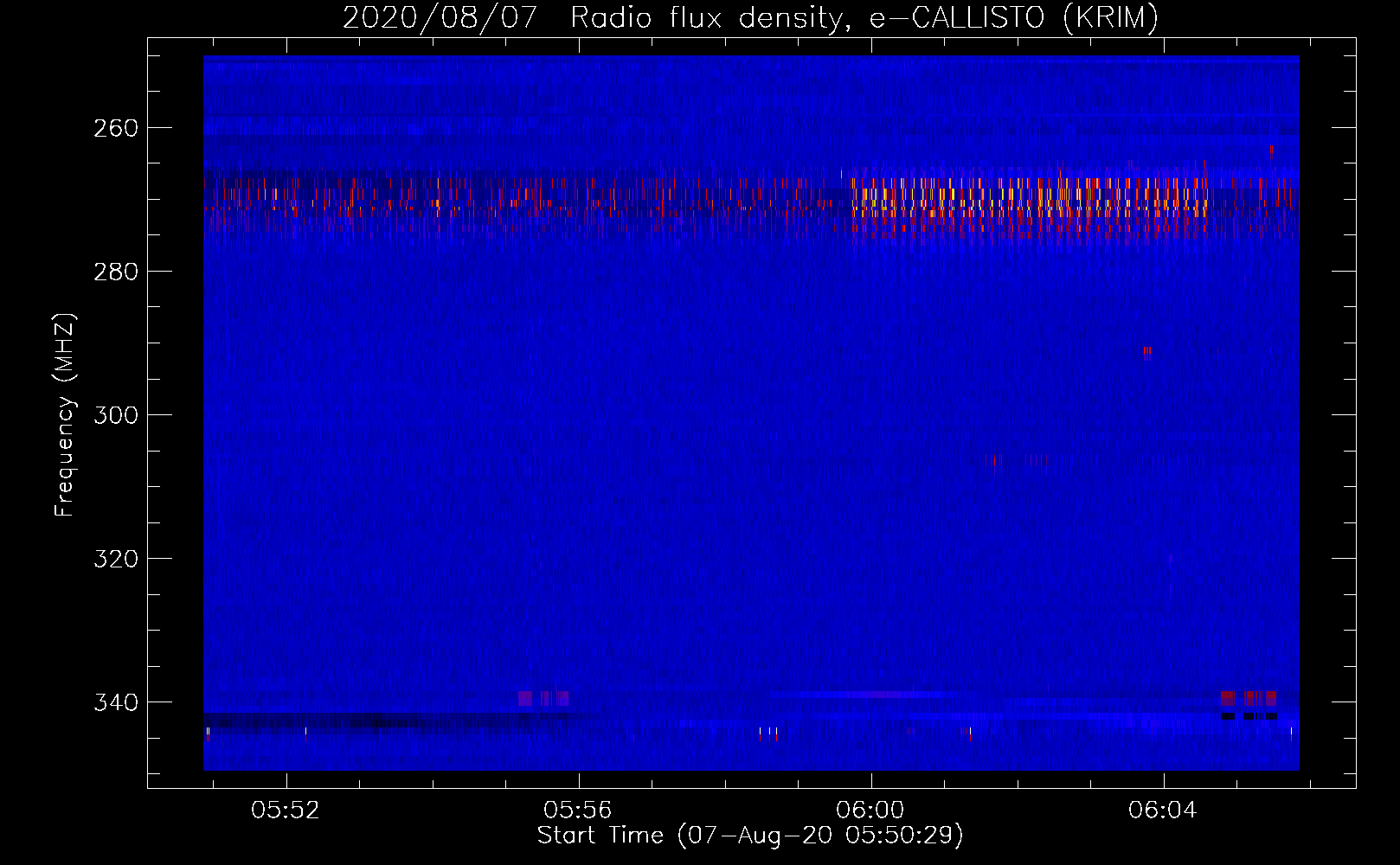This screenshot has height=865, width=1400.
Task: Click the plot title "Radio flux density, e-CALLISTO (KRIM)"
Action: click(x=864, y=18)
